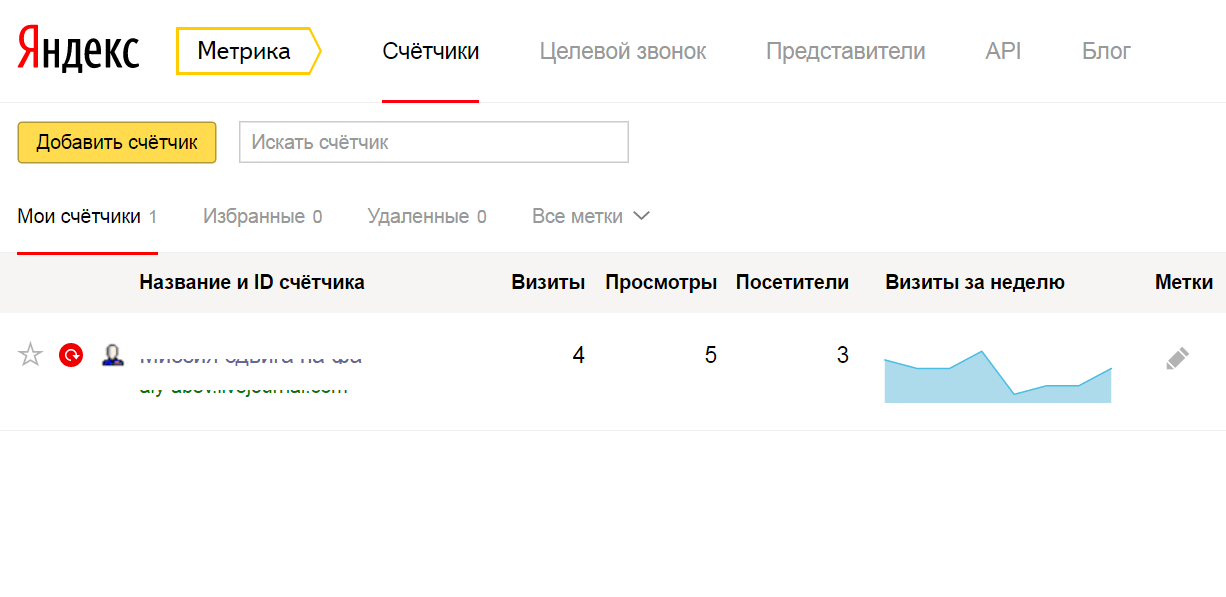1226x597 pixels.
Task: Show the Избранные counters tab
Action: [262, 216]
